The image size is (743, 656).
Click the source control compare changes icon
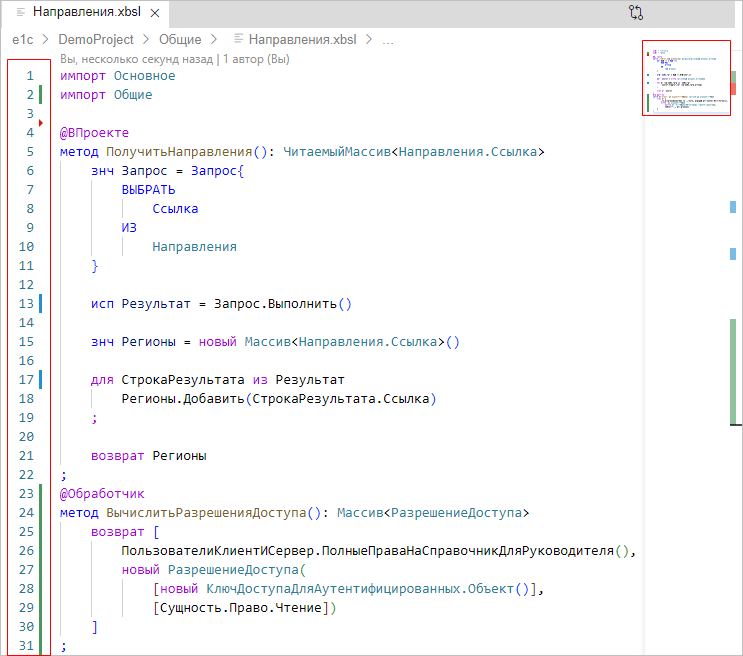tap(636, 14)
